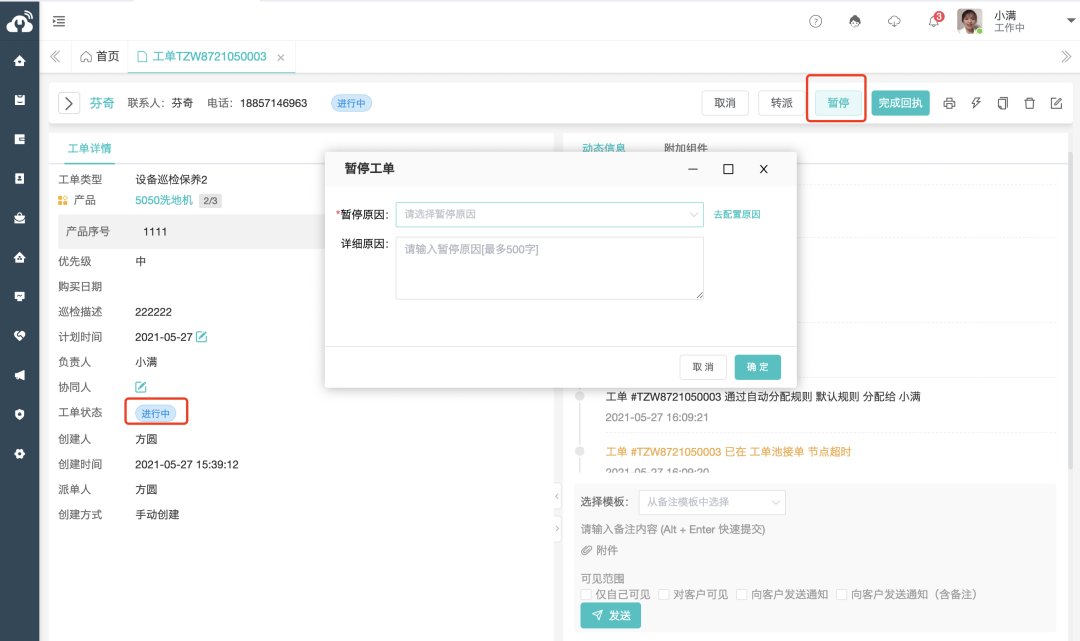Enable the 仅自己可见 checkbox
This screenshot has height=641, width=1080.
pos(585,594)
